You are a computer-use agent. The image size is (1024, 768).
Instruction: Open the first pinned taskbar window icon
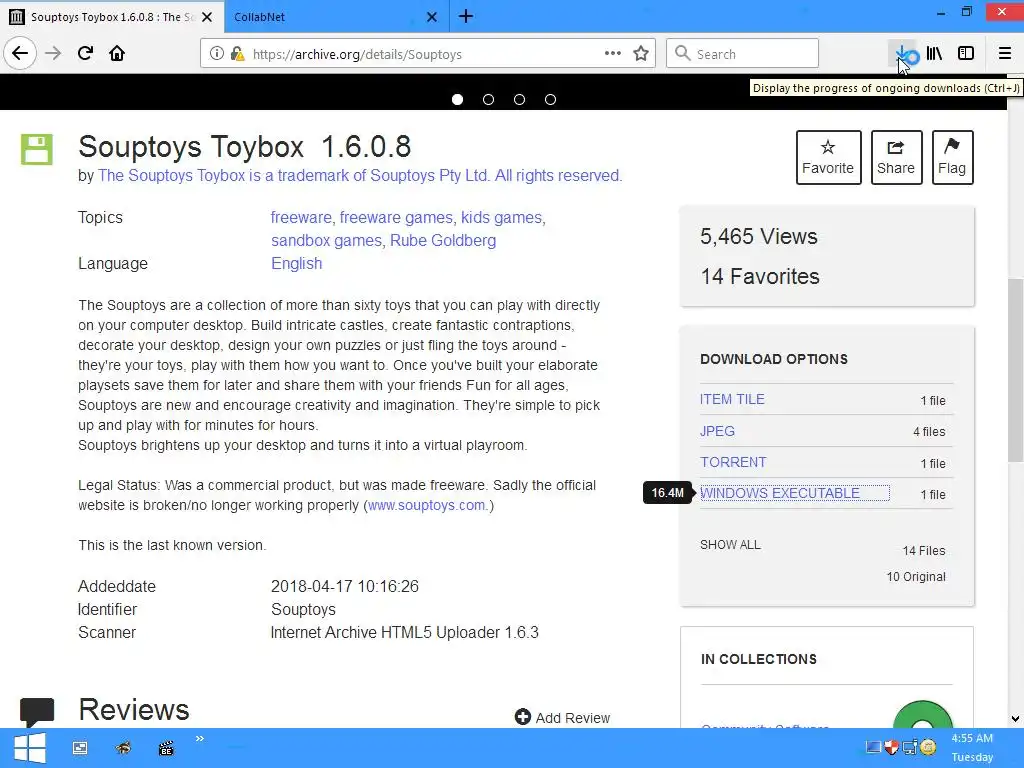tap(80, 748)
